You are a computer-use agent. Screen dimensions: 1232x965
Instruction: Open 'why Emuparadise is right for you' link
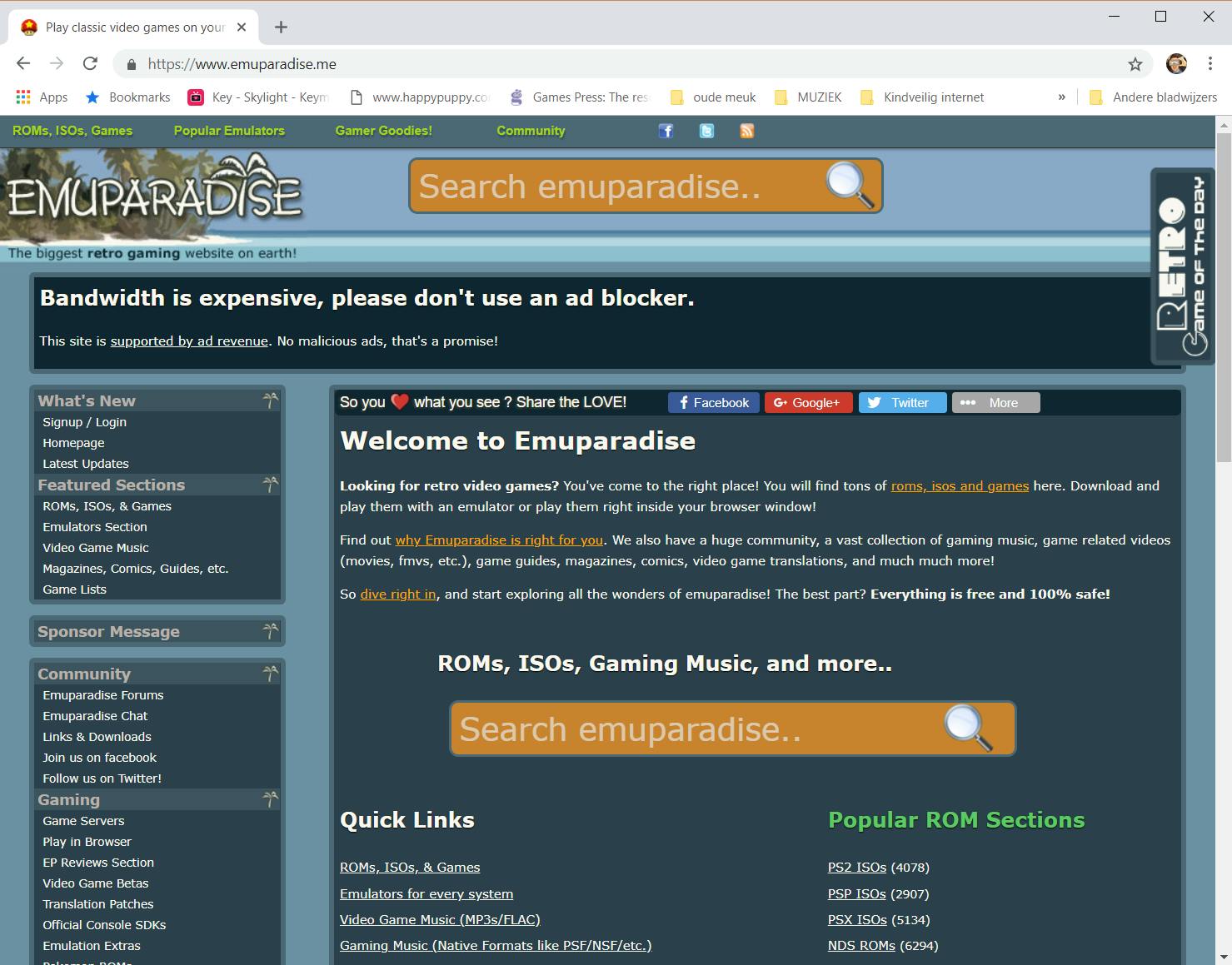499,540
